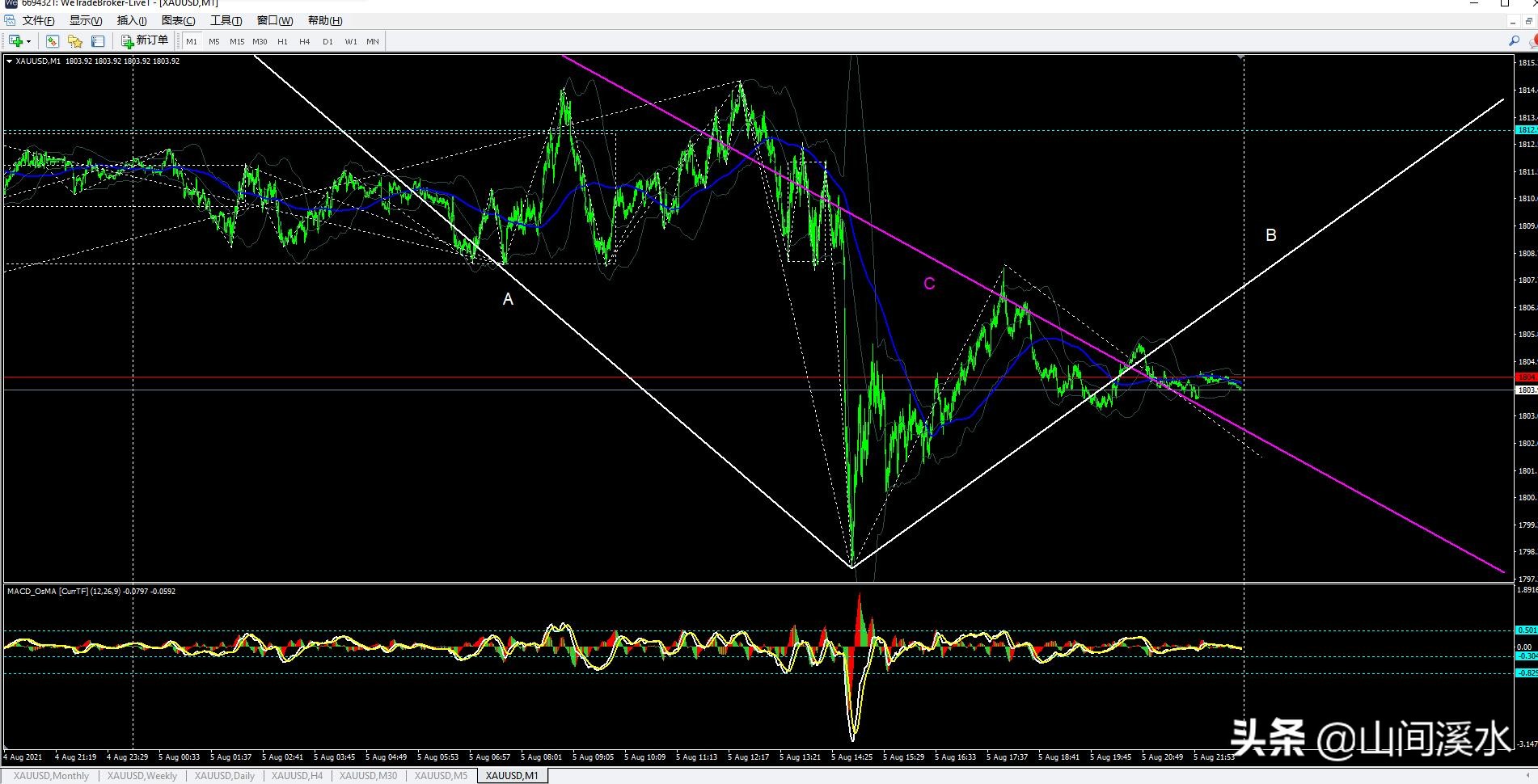Minimize the main application window
This screenshot has width=1538, height=784.
1474,3
